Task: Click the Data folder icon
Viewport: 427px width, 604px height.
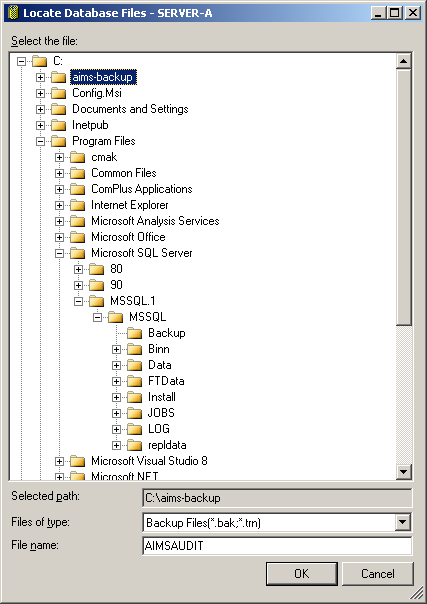Action: click(x=134, y=365)
